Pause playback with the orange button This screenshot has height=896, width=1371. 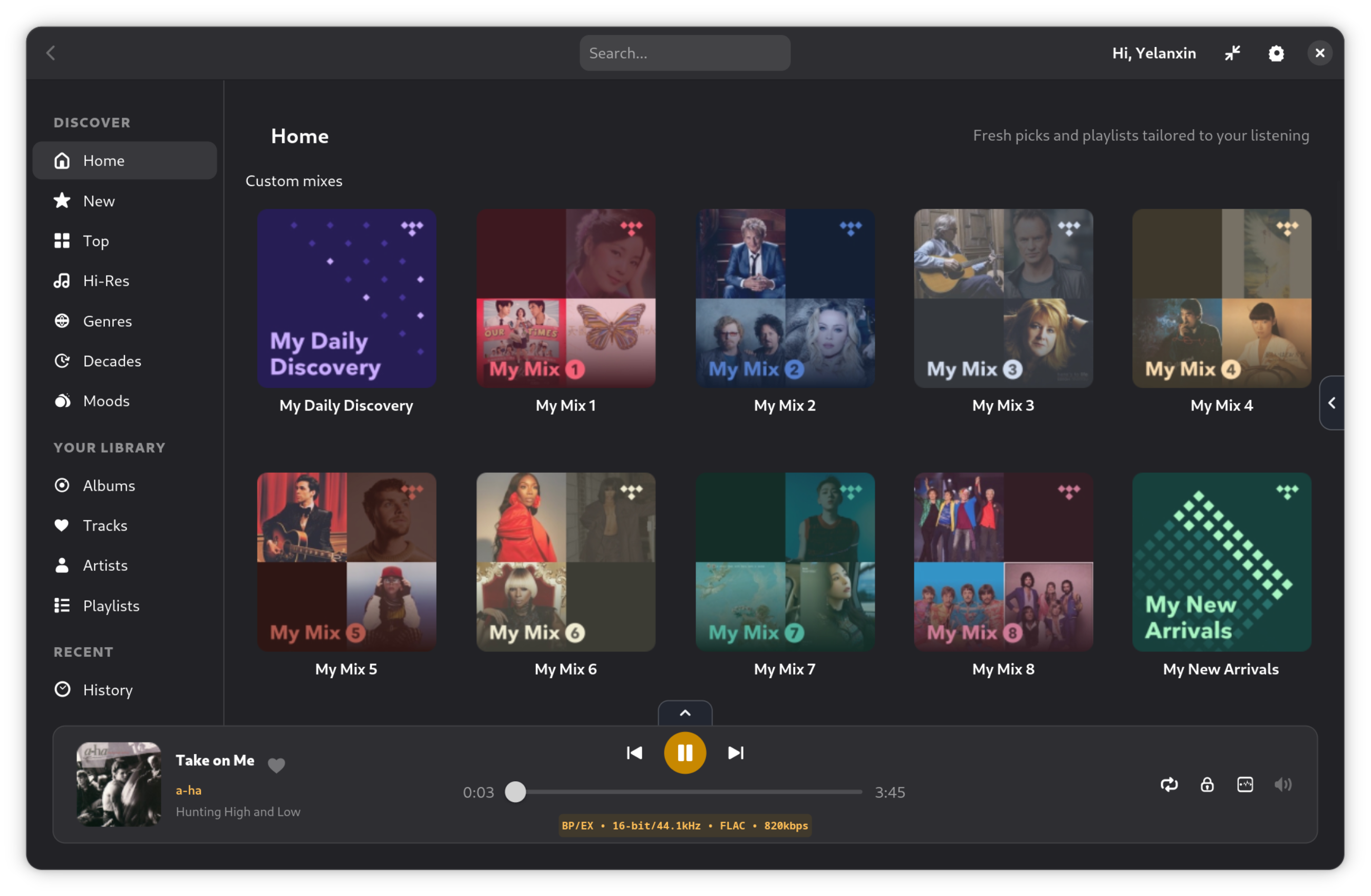coord(685,753)
